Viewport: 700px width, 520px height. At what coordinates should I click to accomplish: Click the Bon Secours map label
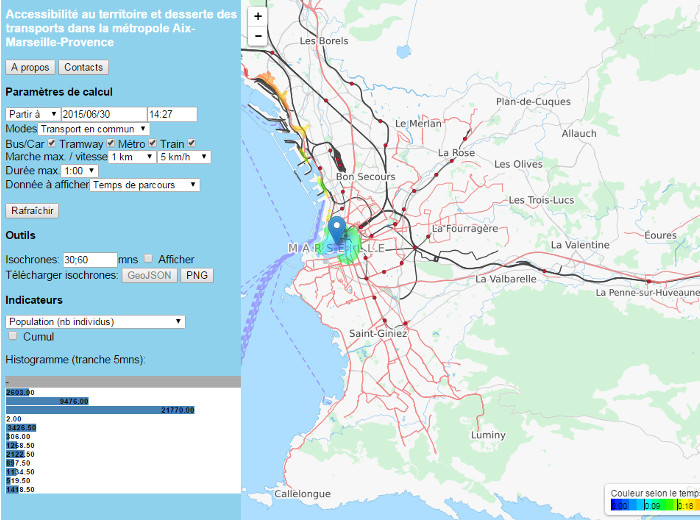pyautogui.click(x=365, y=177)
